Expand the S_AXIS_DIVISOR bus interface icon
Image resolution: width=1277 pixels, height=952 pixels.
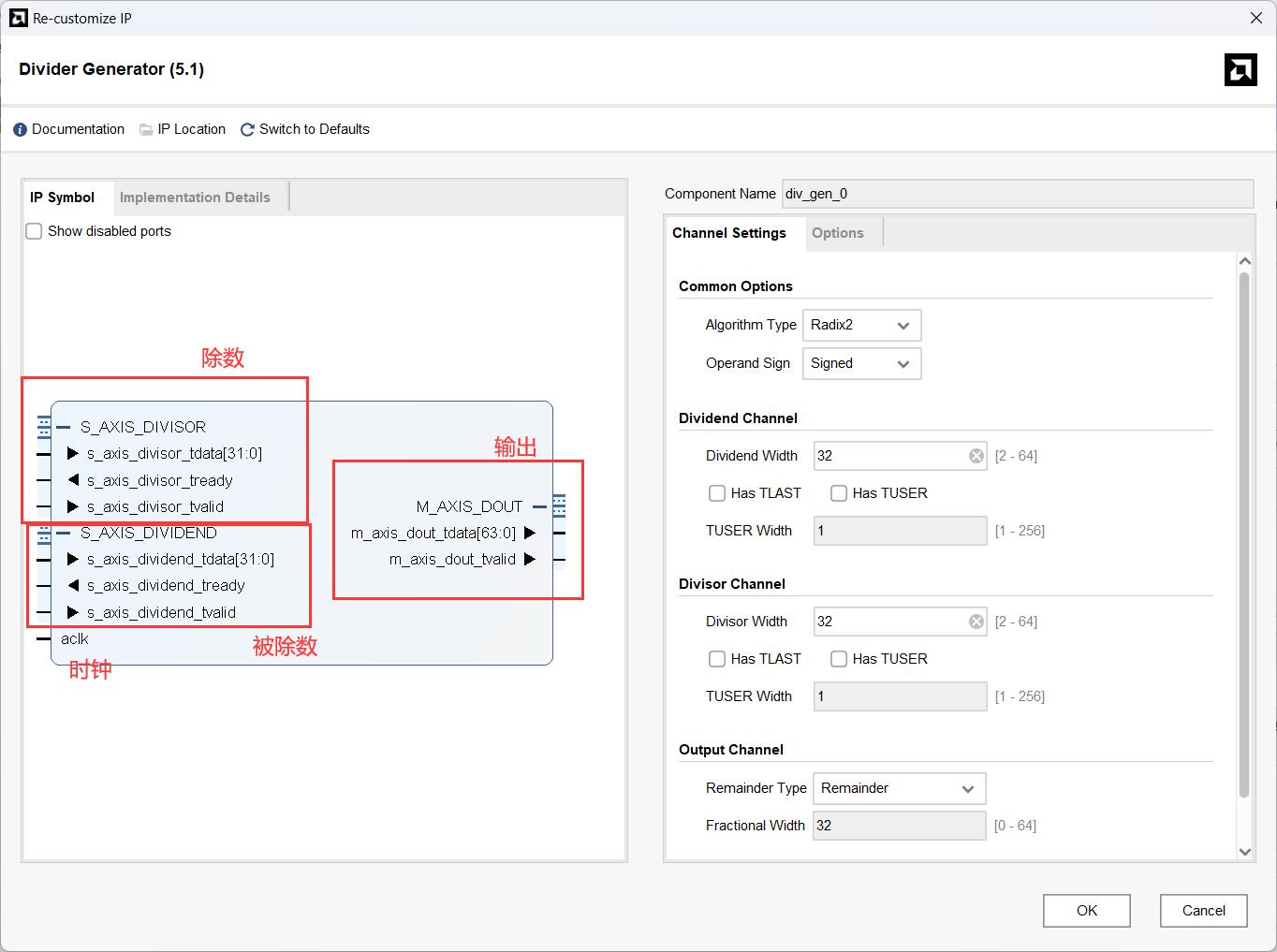pyautogui.click(x=44, y=427)
